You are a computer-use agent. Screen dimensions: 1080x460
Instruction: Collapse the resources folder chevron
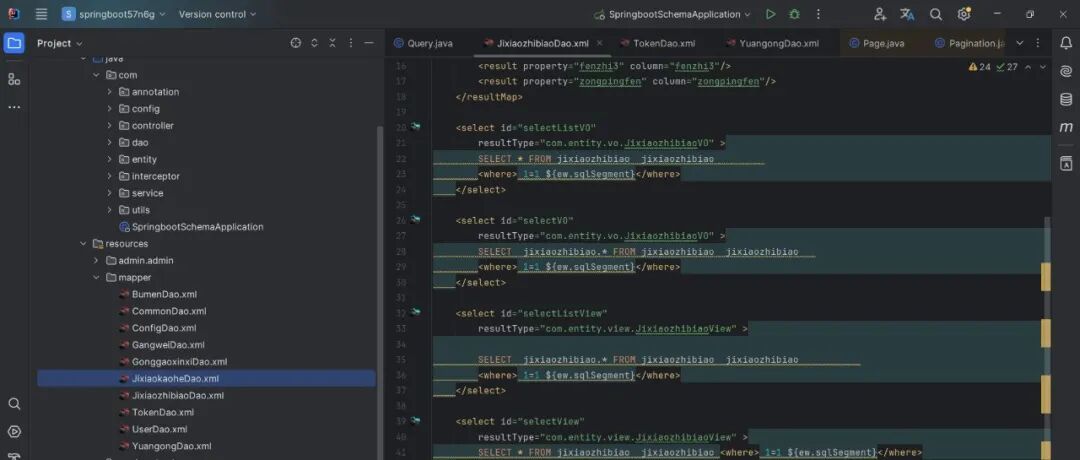[83, 244]
